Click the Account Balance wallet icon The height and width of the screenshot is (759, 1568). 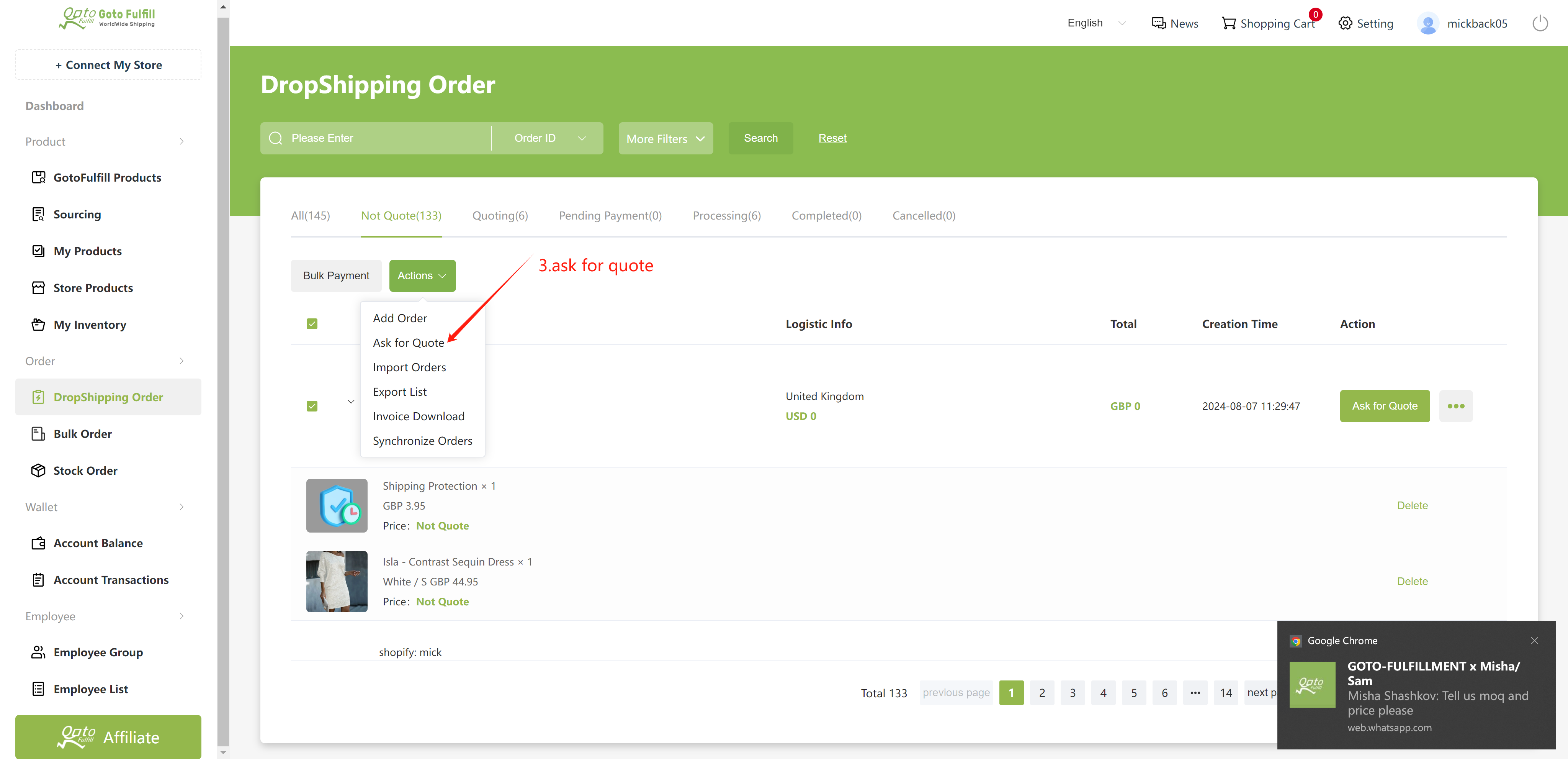(x=38, y=543)
